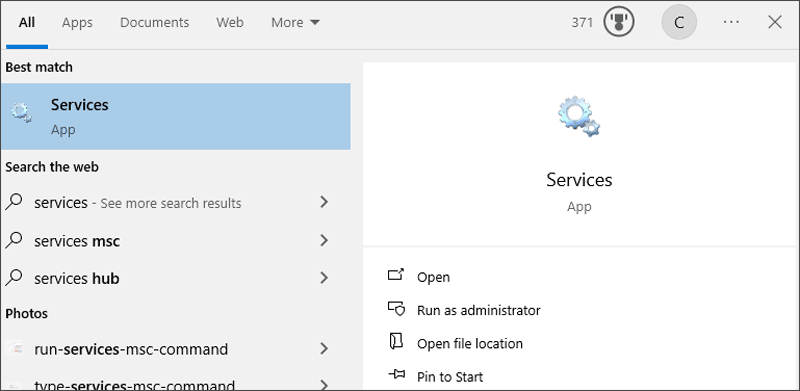Expand the run-services-msc-command chevron
Viewport: 800px width, 391px height.
pos(323,349)
